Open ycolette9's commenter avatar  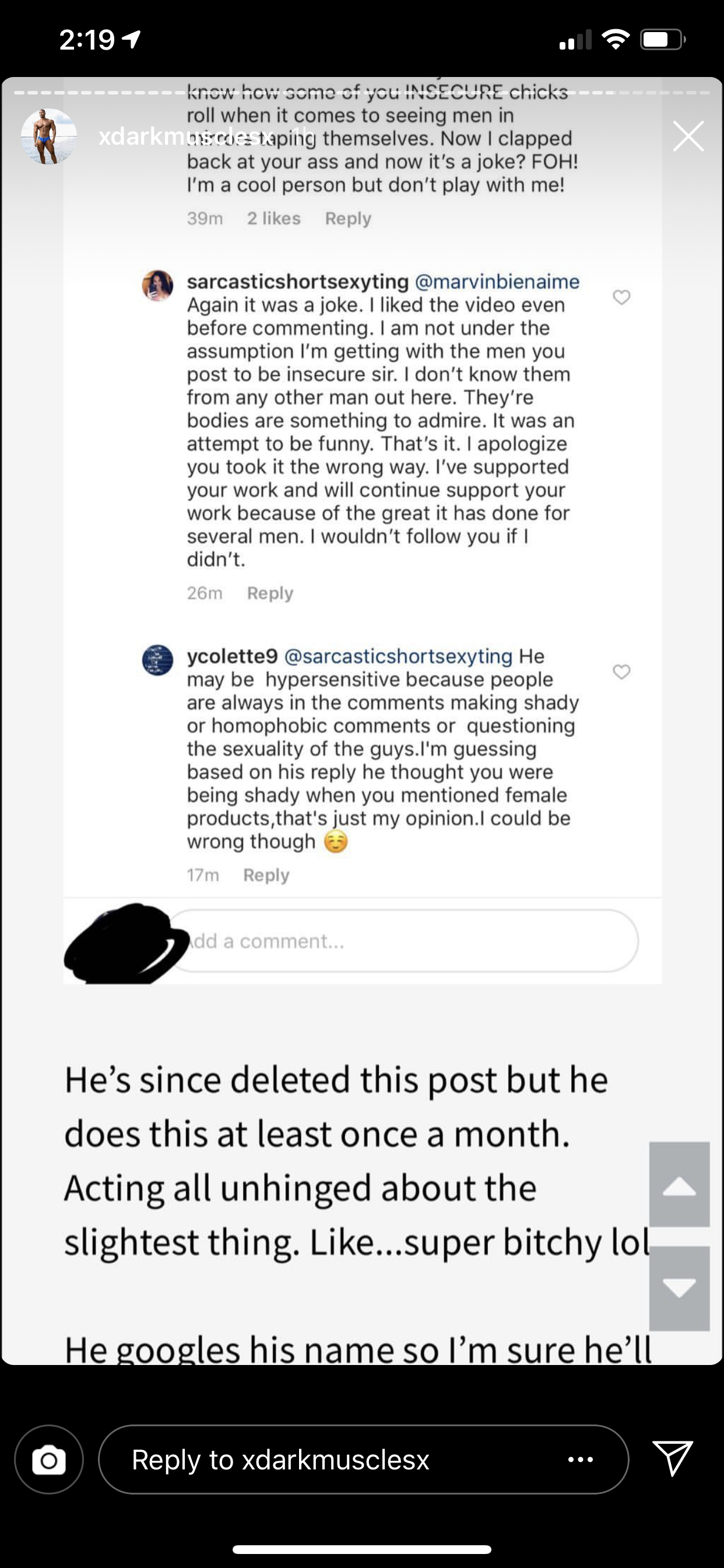pyautogui.click(x=157, y=660)
